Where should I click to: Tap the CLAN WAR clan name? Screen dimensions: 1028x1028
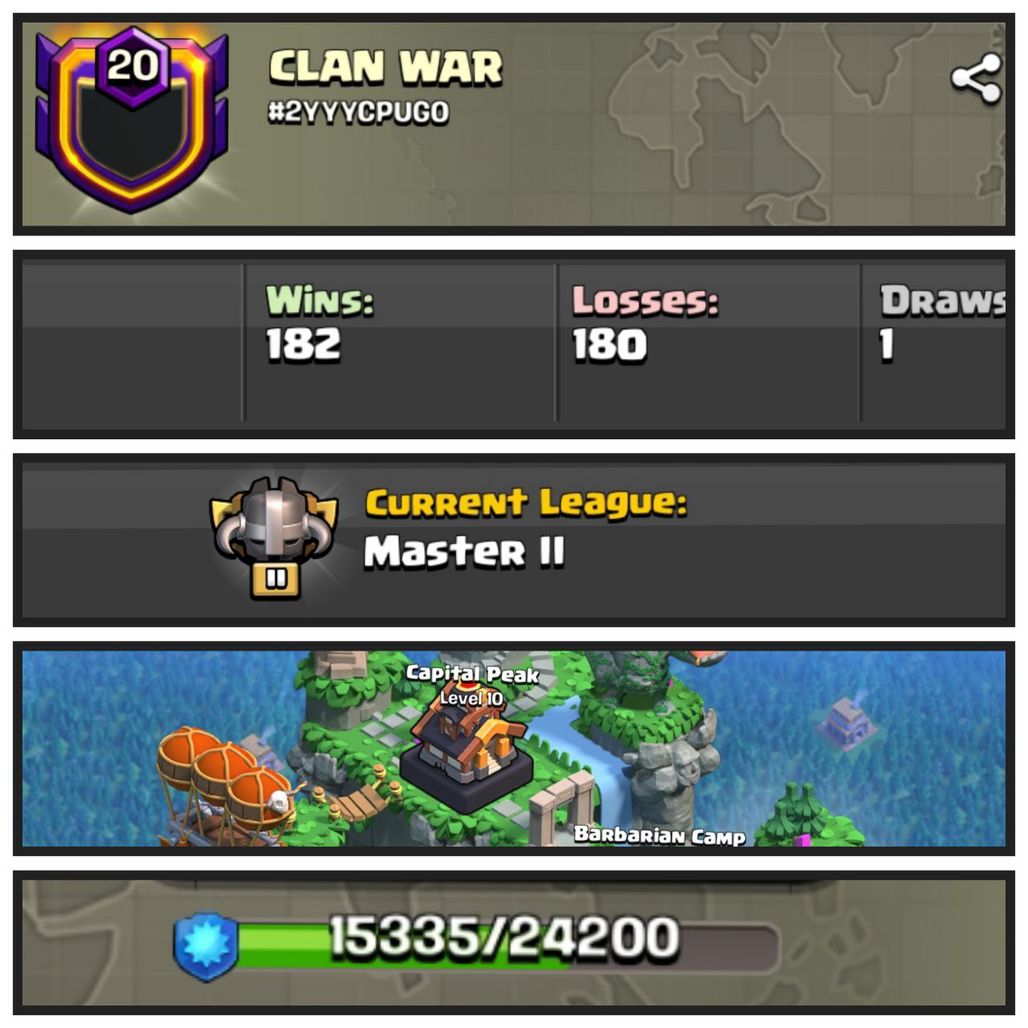tap(386, 68)
